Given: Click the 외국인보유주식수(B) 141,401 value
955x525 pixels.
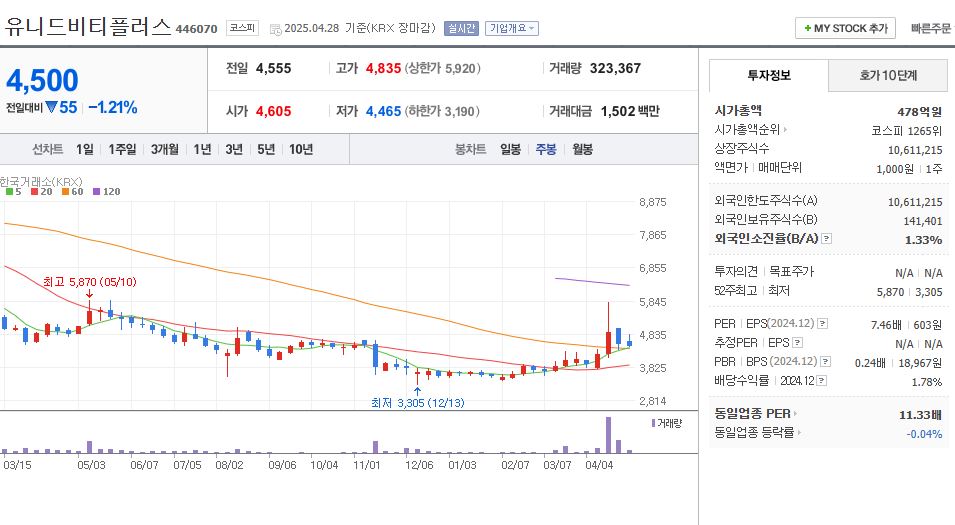Looking at the screenshot, I should [x=923, y=221].
